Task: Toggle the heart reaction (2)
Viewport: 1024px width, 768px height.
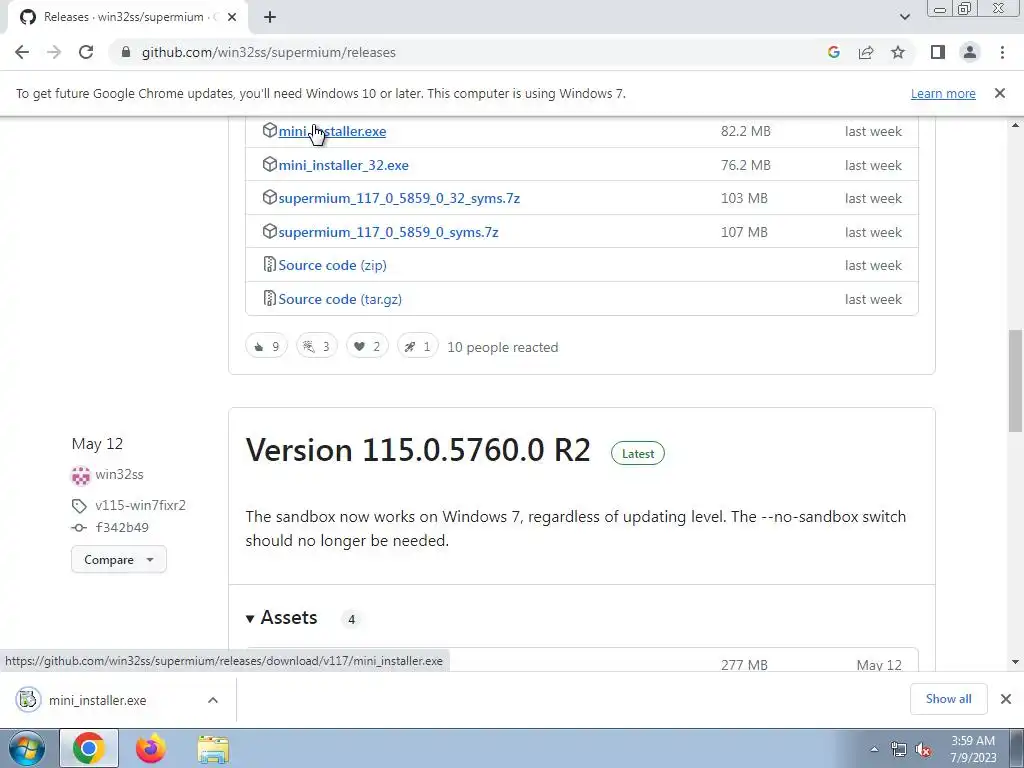Action: (x=367, y=346)
